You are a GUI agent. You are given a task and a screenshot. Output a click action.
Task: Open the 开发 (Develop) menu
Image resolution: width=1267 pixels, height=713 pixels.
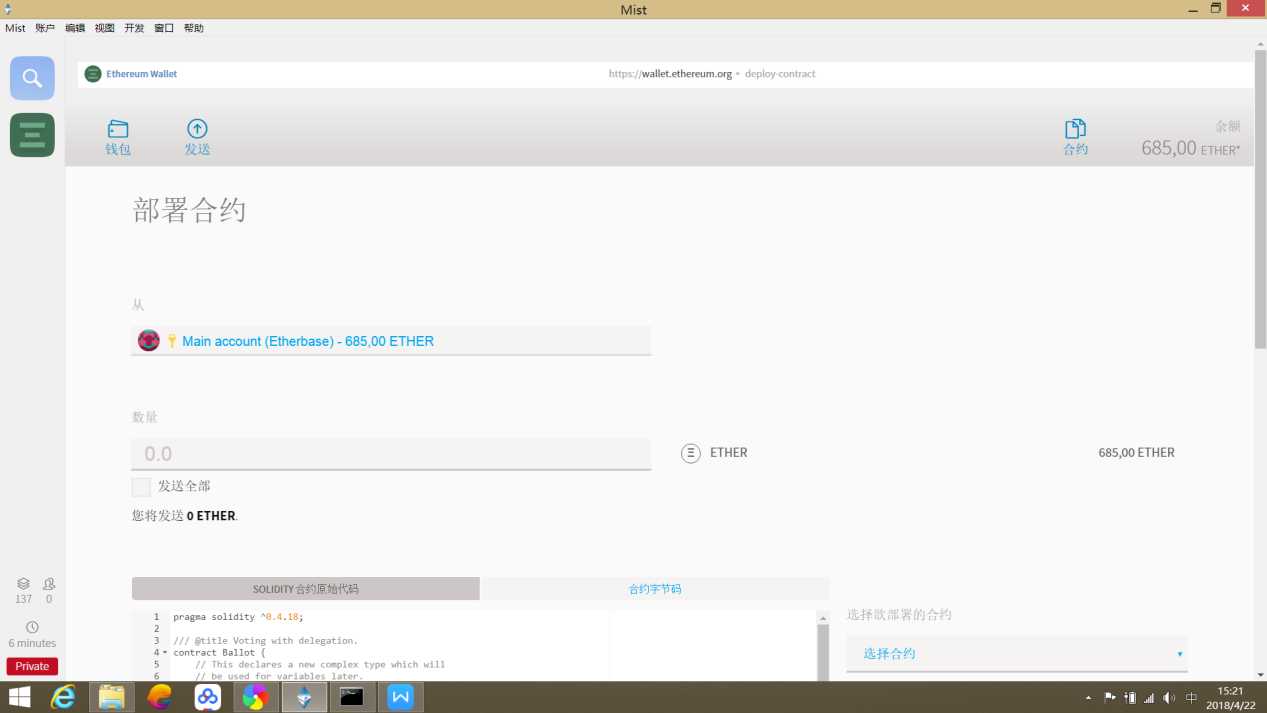(134, 28)
